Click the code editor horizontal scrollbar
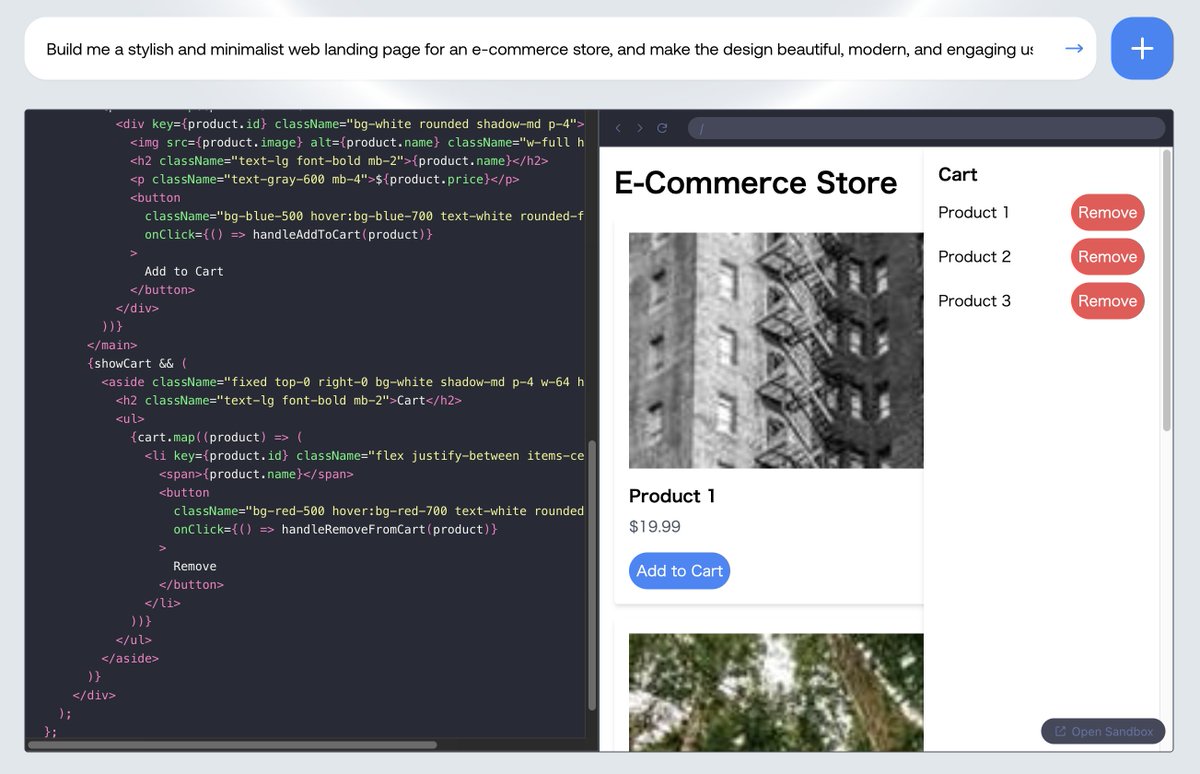The width and height of the screenshot is (1200, 774). click(x=232, y=744)
